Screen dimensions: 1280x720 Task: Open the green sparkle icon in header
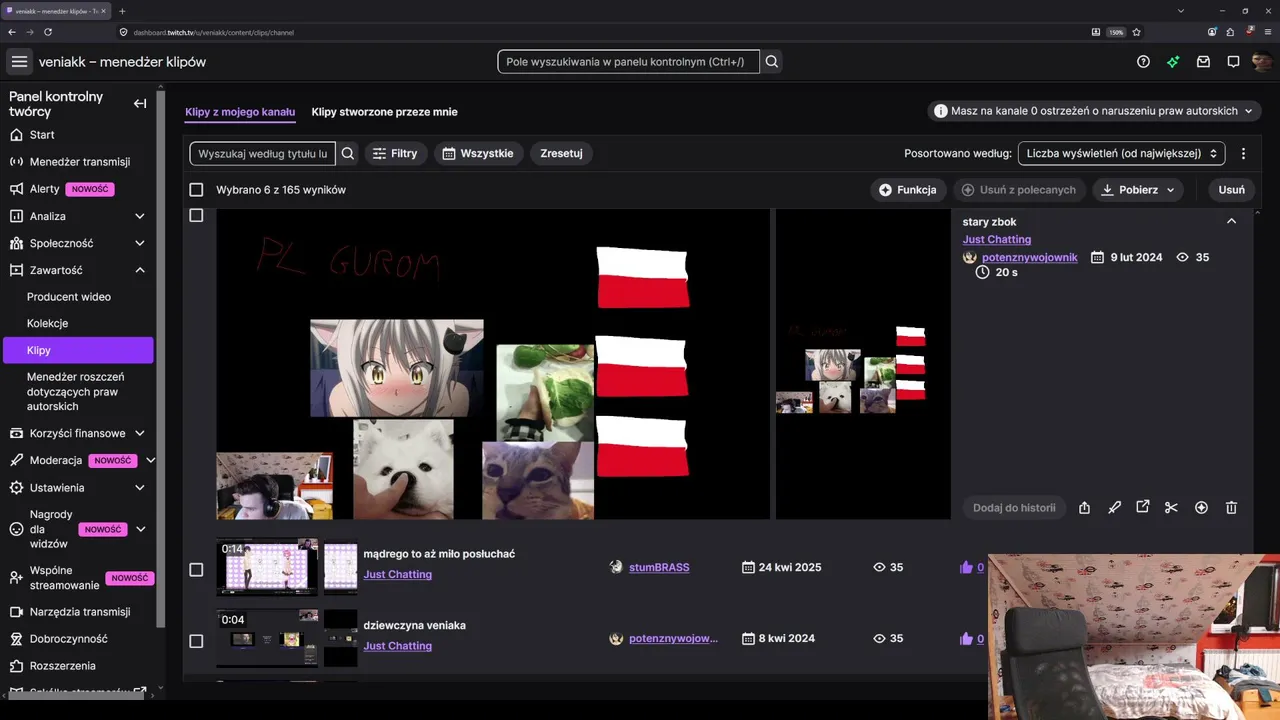pos(1173,62)
